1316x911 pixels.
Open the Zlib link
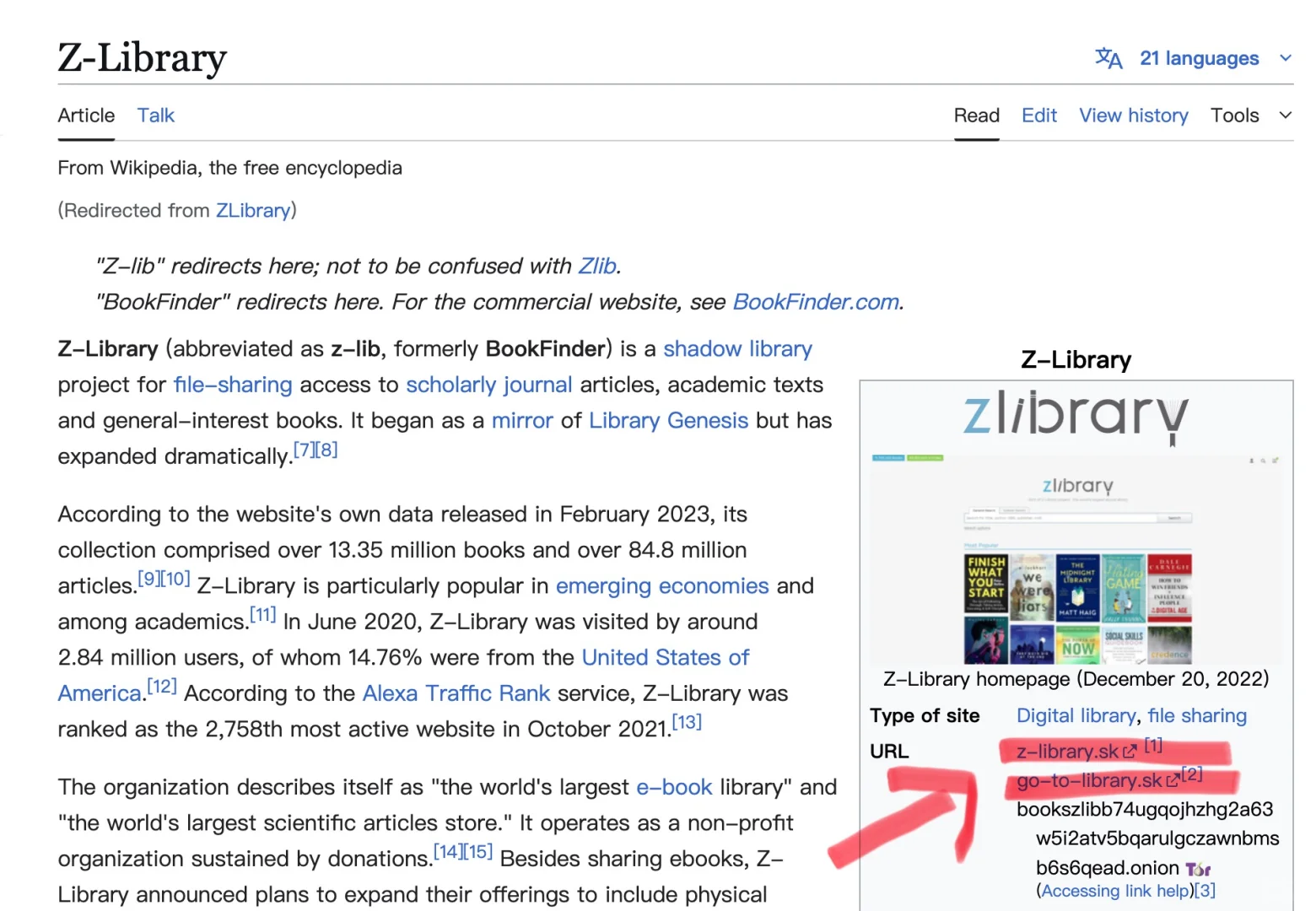(597, 266)
